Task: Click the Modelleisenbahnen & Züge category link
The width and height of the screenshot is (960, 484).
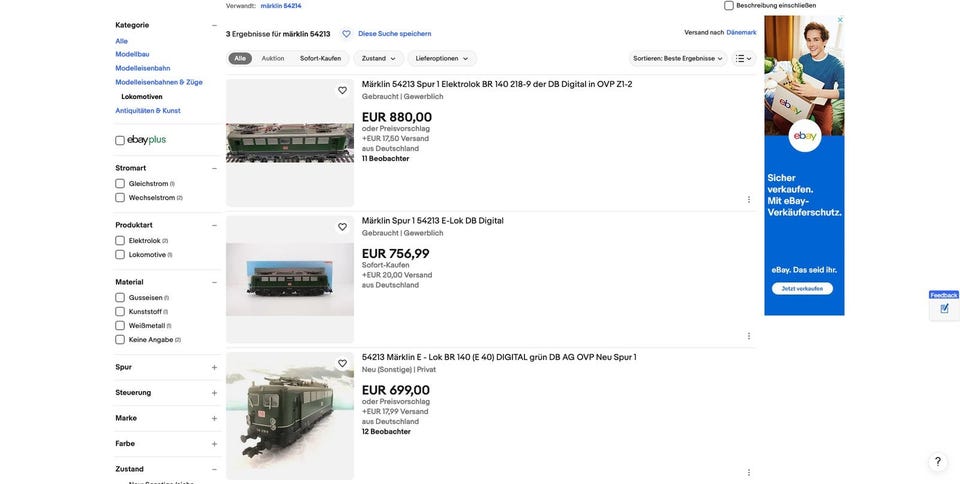Action: (159, 83)
